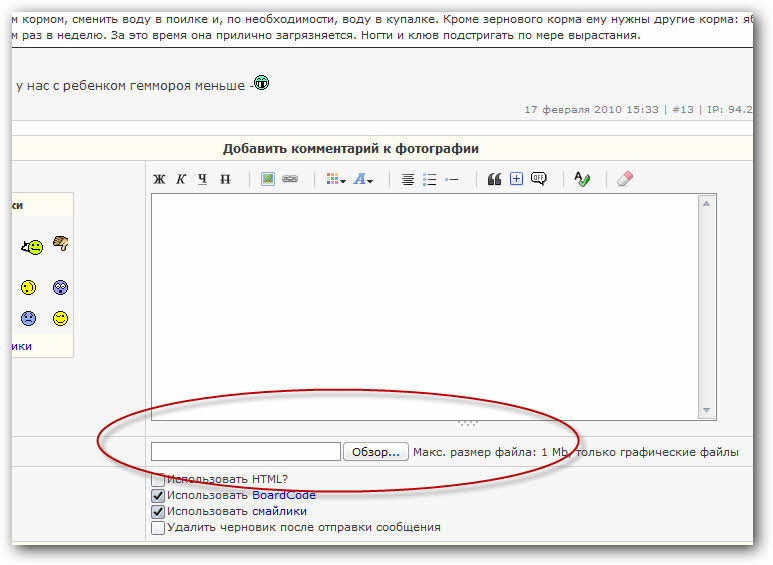Open the font style "A" dropdown
This screenshot has width=773, height=565.
pos(363,179)
